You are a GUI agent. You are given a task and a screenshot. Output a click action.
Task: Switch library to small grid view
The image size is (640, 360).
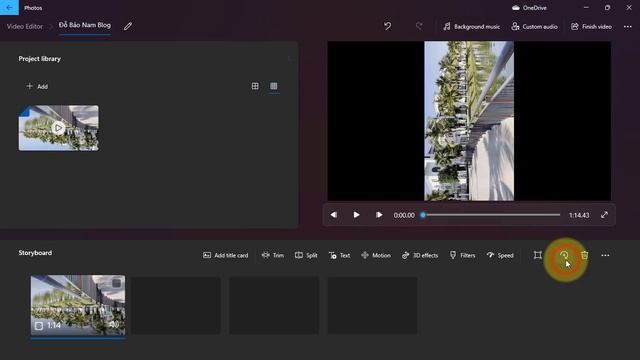[x=274, y=86]
